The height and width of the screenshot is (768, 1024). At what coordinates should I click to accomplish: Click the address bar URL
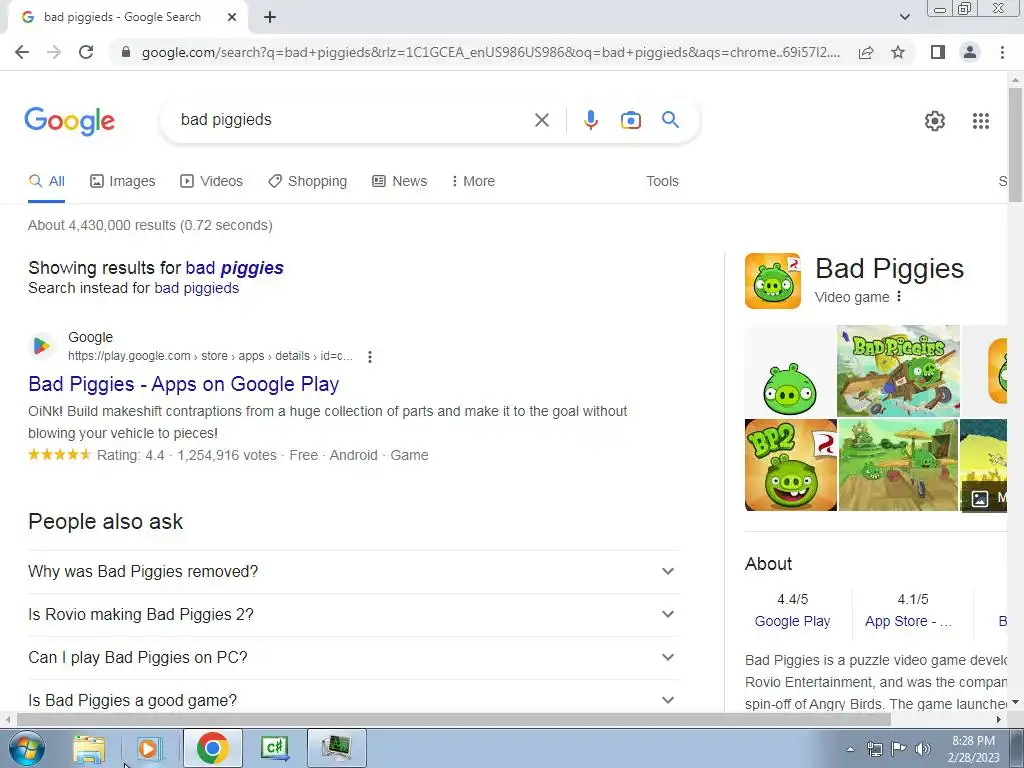tap(490, 52)
